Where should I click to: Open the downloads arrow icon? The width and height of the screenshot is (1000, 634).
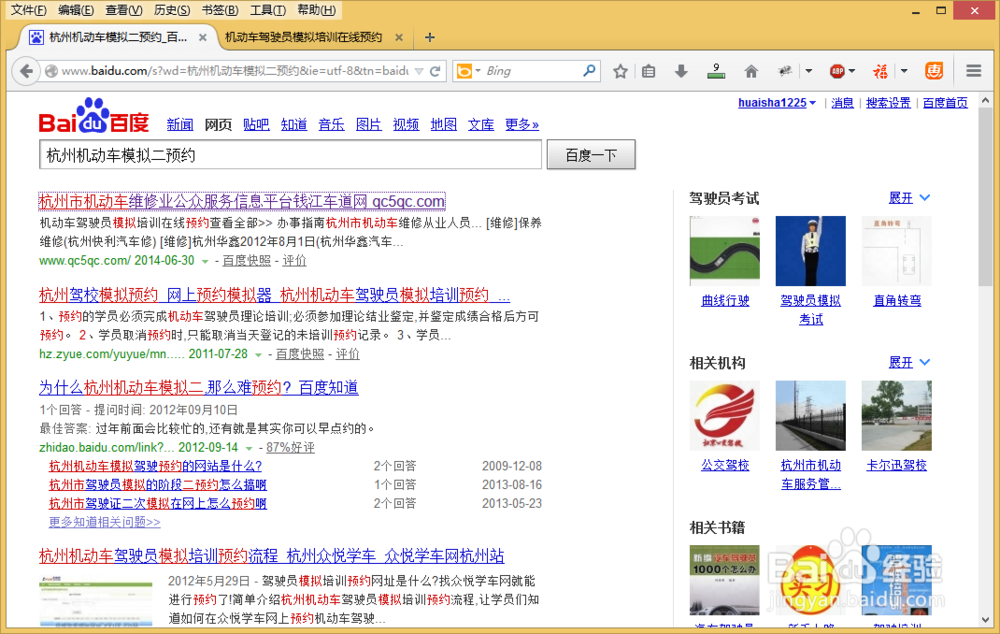681,71
